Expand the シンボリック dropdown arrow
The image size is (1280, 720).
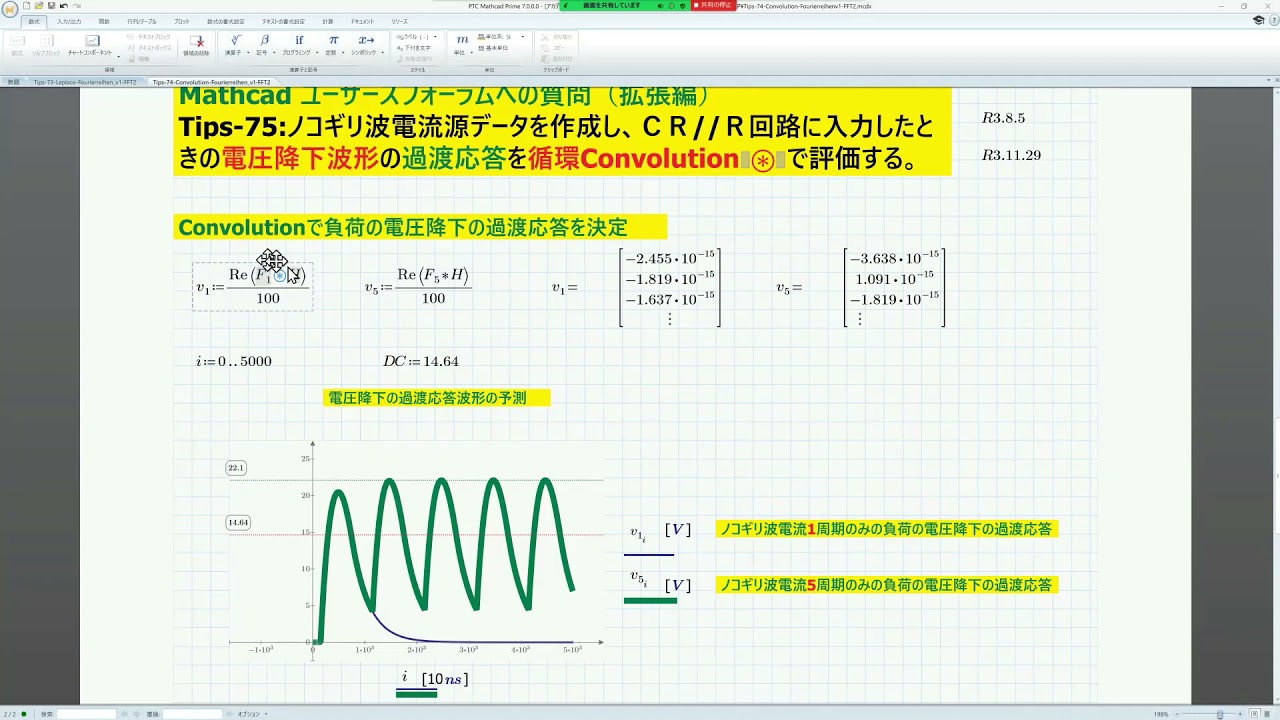tap(382, 52)
